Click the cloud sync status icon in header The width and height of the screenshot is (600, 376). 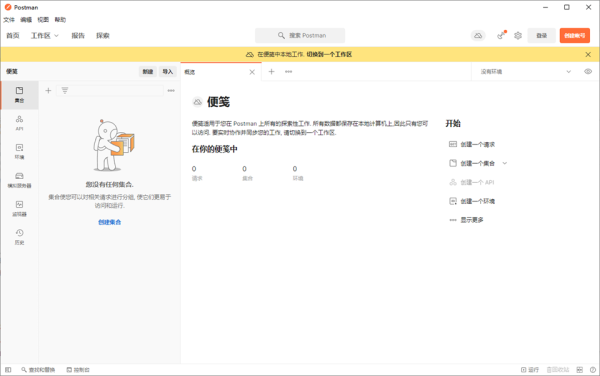tap(478, 36)
